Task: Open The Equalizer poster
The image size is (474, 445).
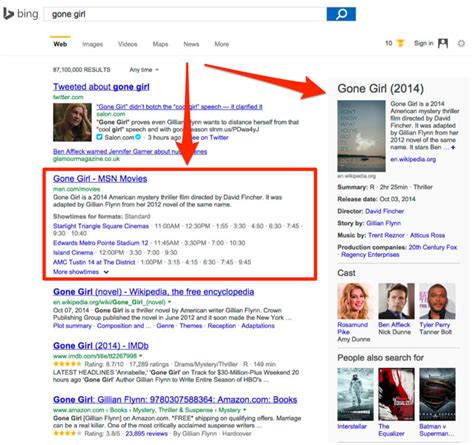Action: 396,394
